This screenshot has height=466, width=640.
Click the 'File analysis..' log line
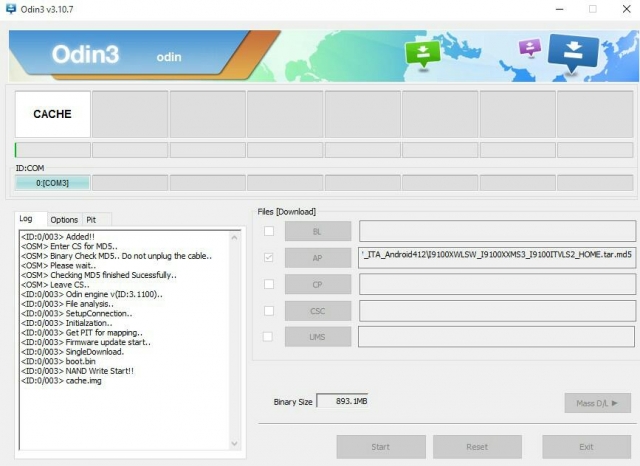click(x=67, y=304)
